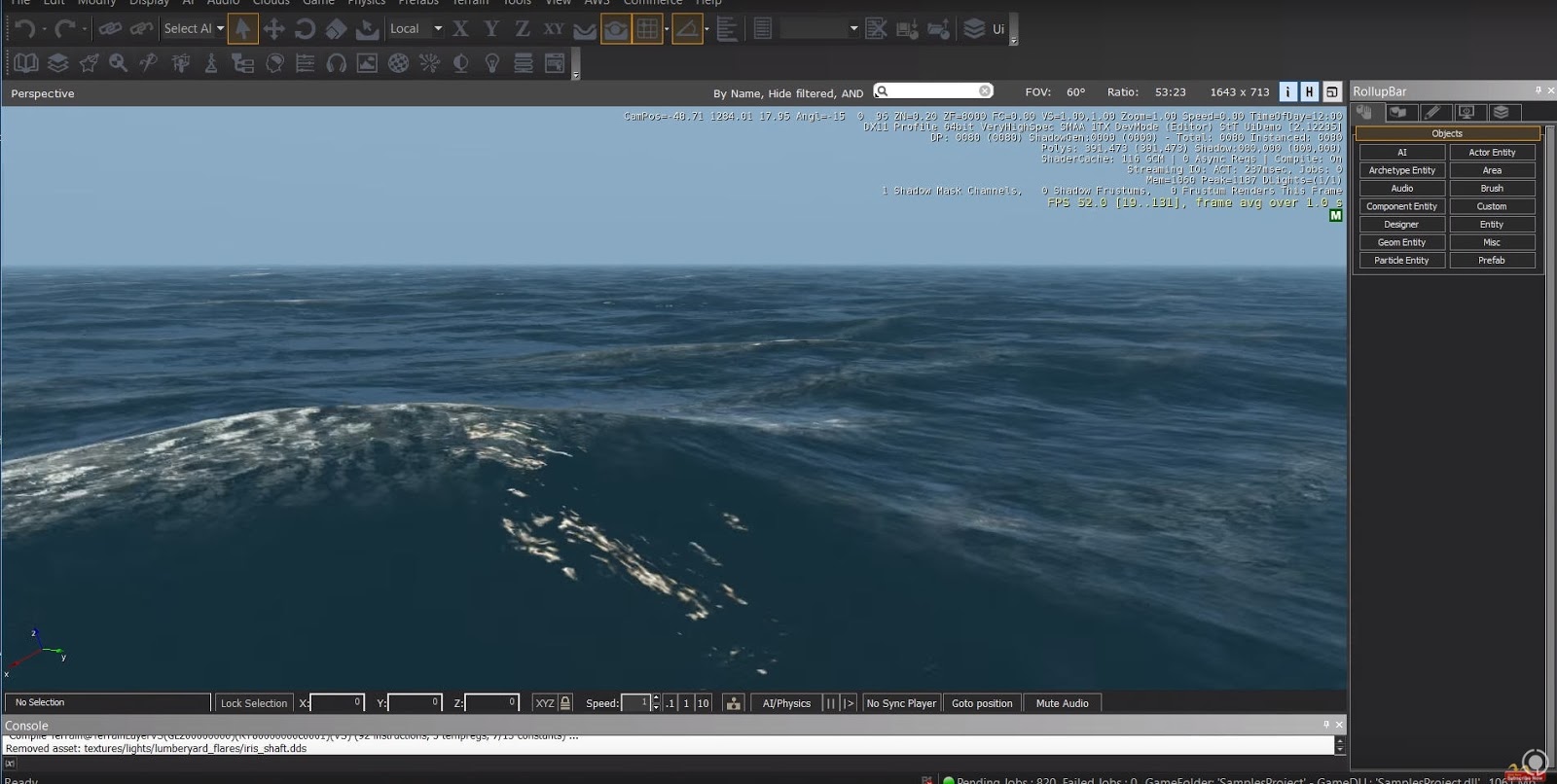This screenshot has height=784, width=1557.
Task: Disable Snap Angle toggle
Action: click(x=688, y=29)
